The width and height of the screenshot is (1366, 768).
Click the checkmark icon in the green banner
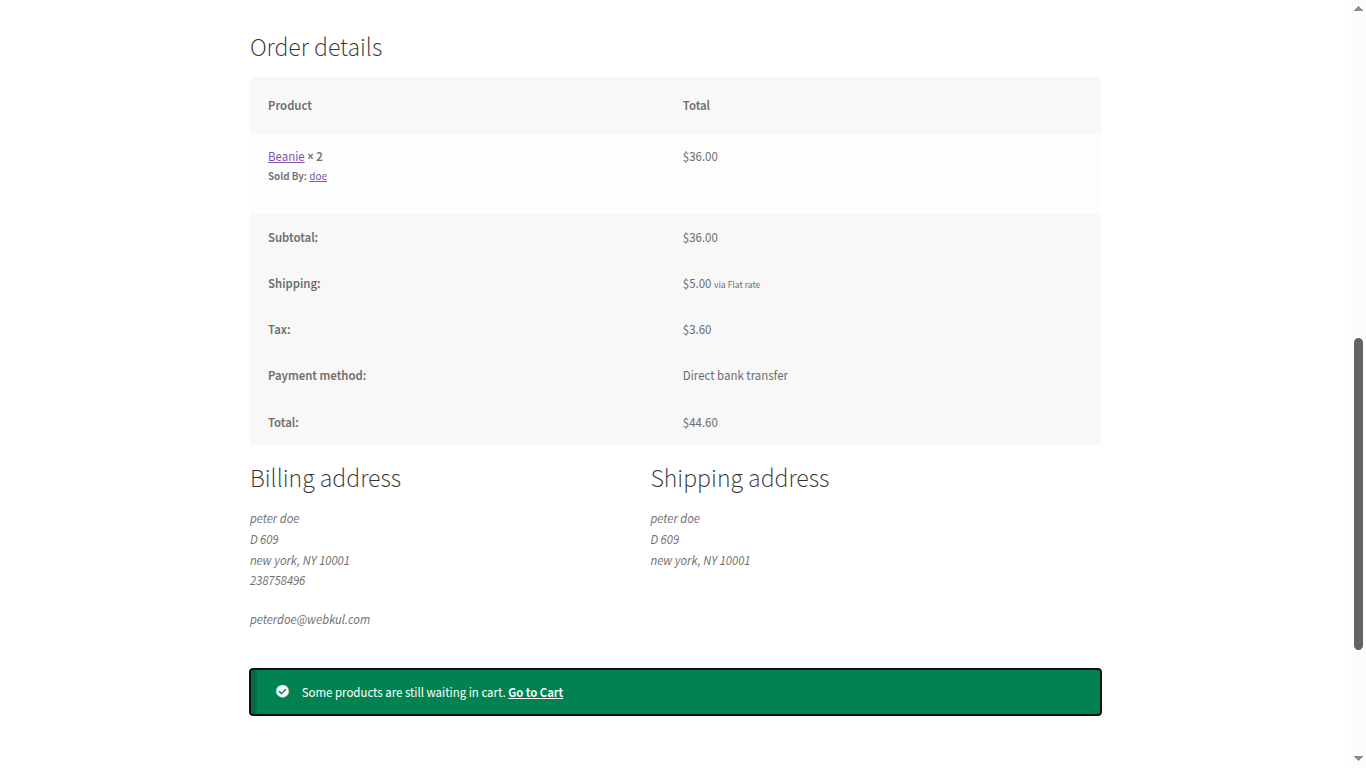[x=283, y=691]
